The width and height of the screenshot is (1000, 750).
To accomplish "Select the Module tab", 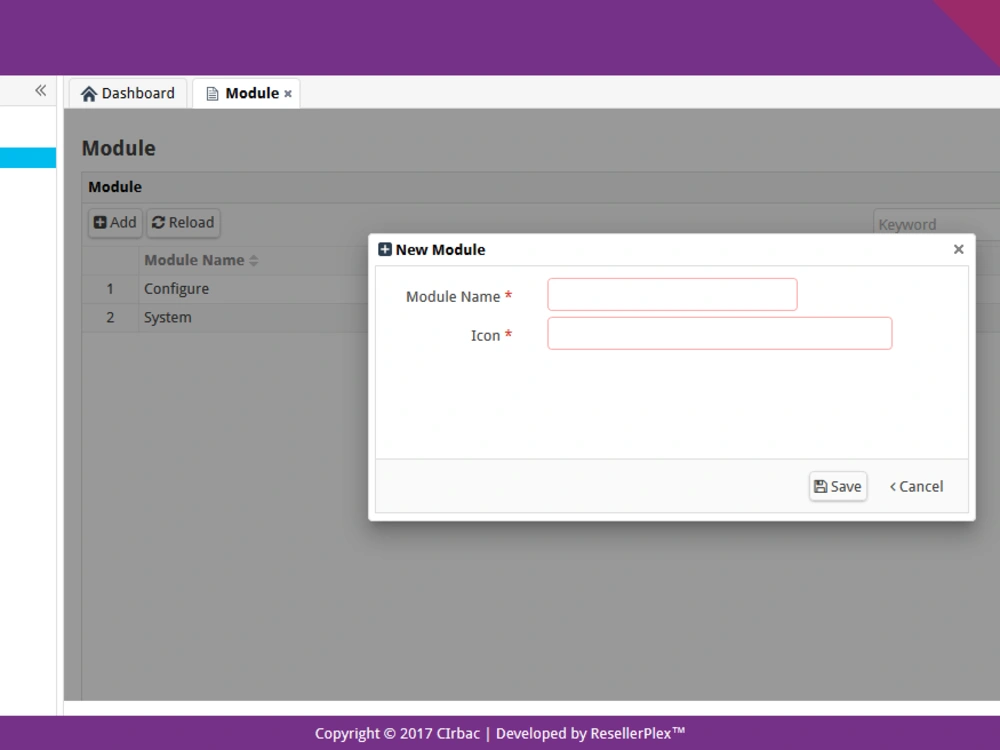I will coord(253,93).
